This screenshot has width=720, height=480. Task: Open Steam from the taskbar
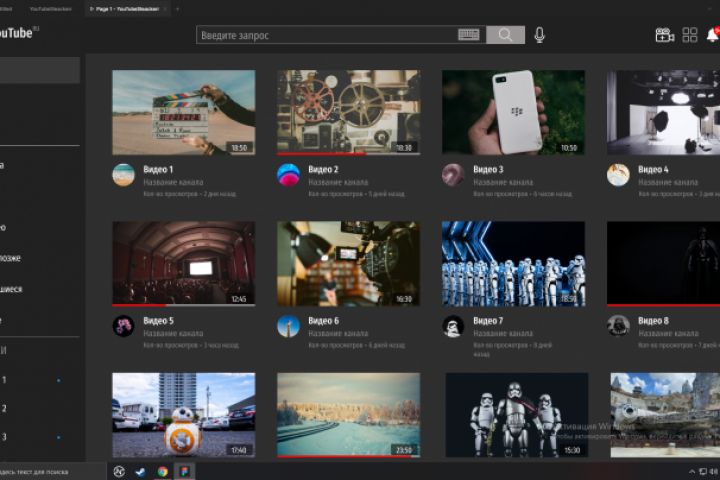tap(140, 472)
